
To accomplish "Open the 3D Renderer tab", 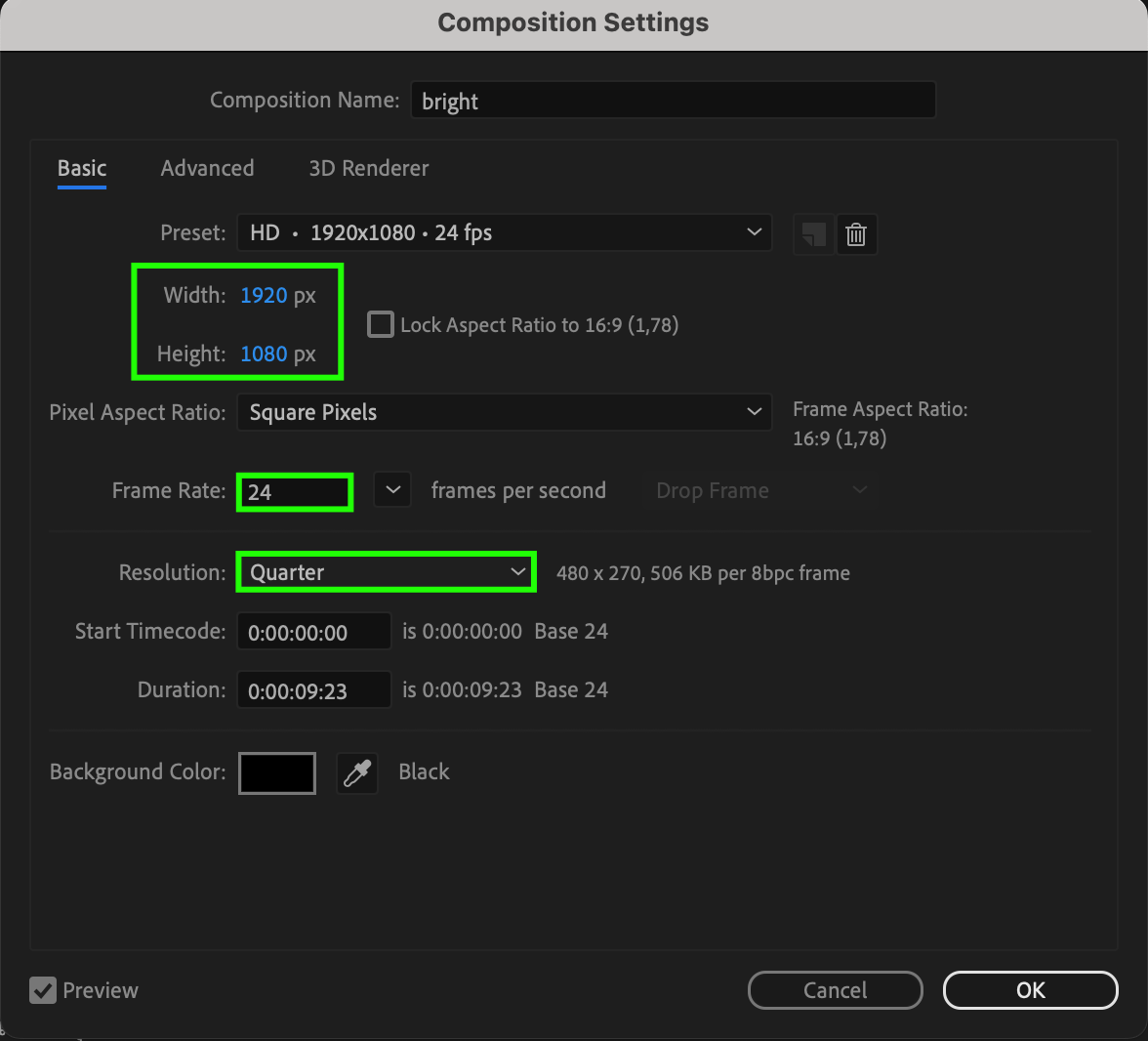I will coord(369,168).
